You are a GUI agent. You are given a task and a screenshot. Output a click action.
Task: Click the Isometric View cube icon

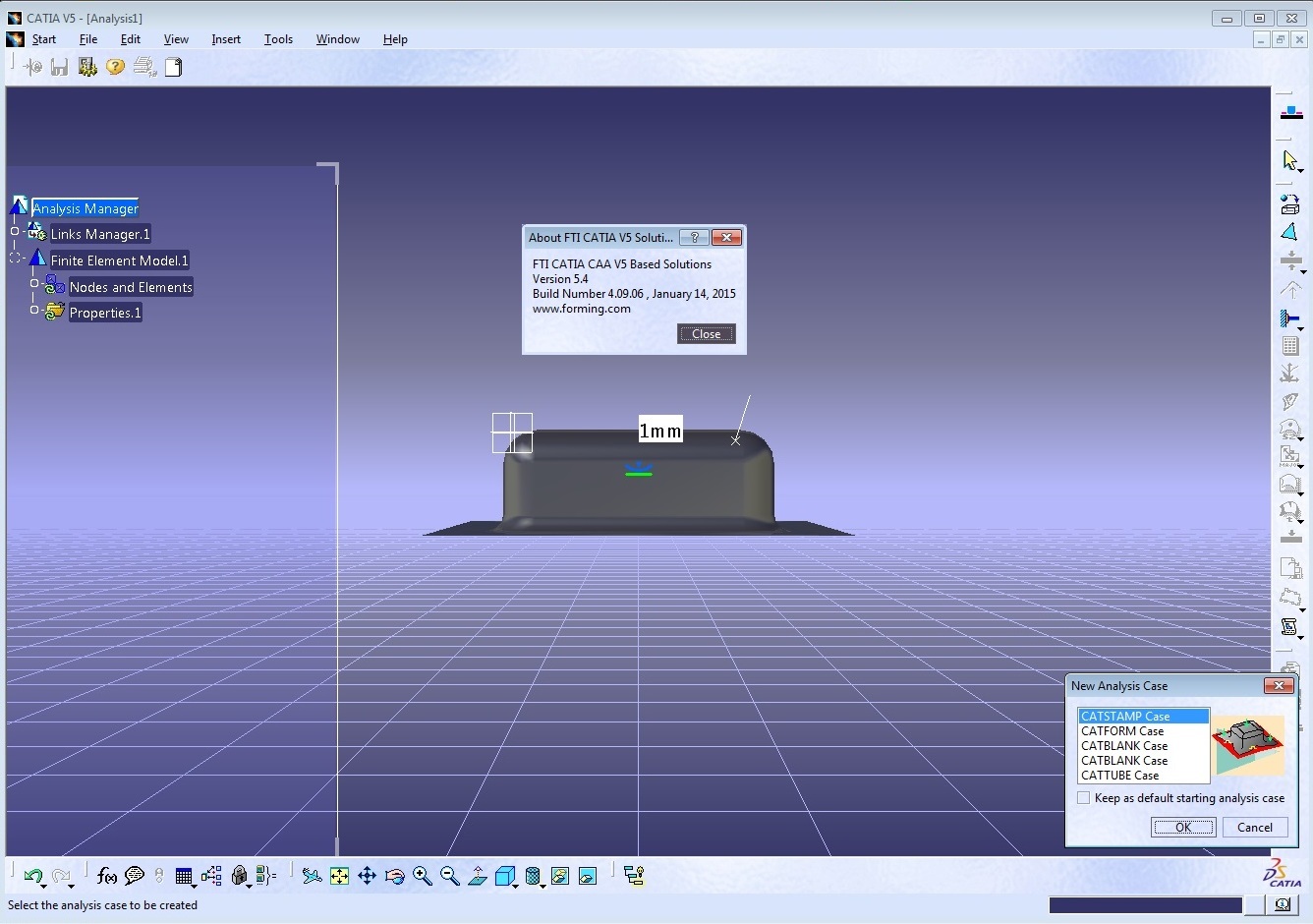pos(504,876)
